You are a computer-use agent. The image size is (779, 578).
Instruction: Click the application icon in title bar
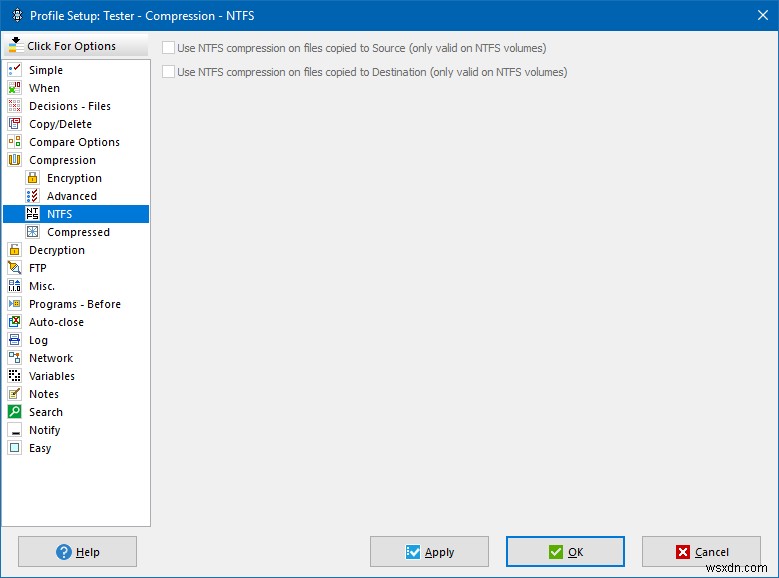[17, 15]
